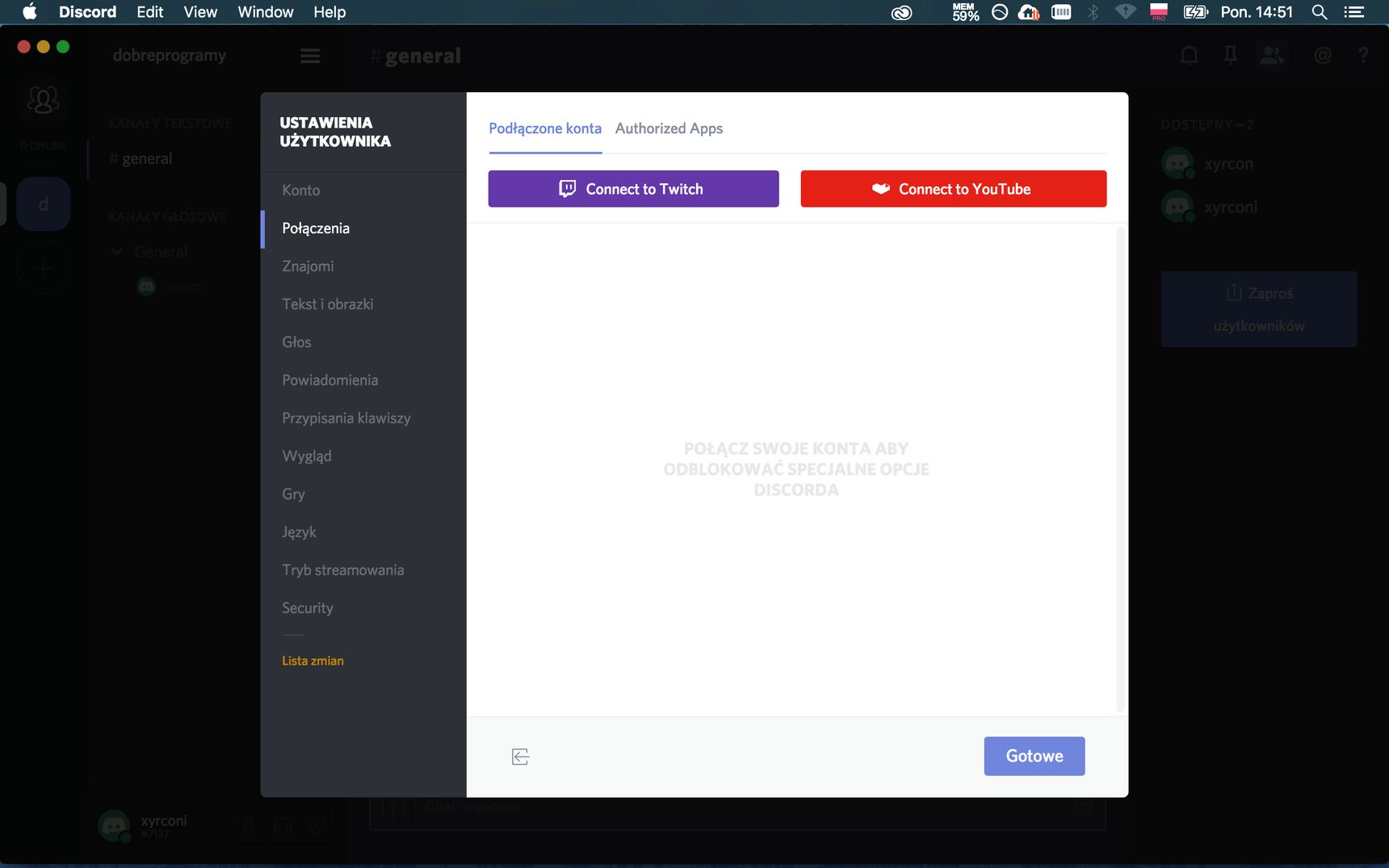Click the logout icon at the dialog bottom
Screen dimensions: 1389x868
tap(520, 757)
